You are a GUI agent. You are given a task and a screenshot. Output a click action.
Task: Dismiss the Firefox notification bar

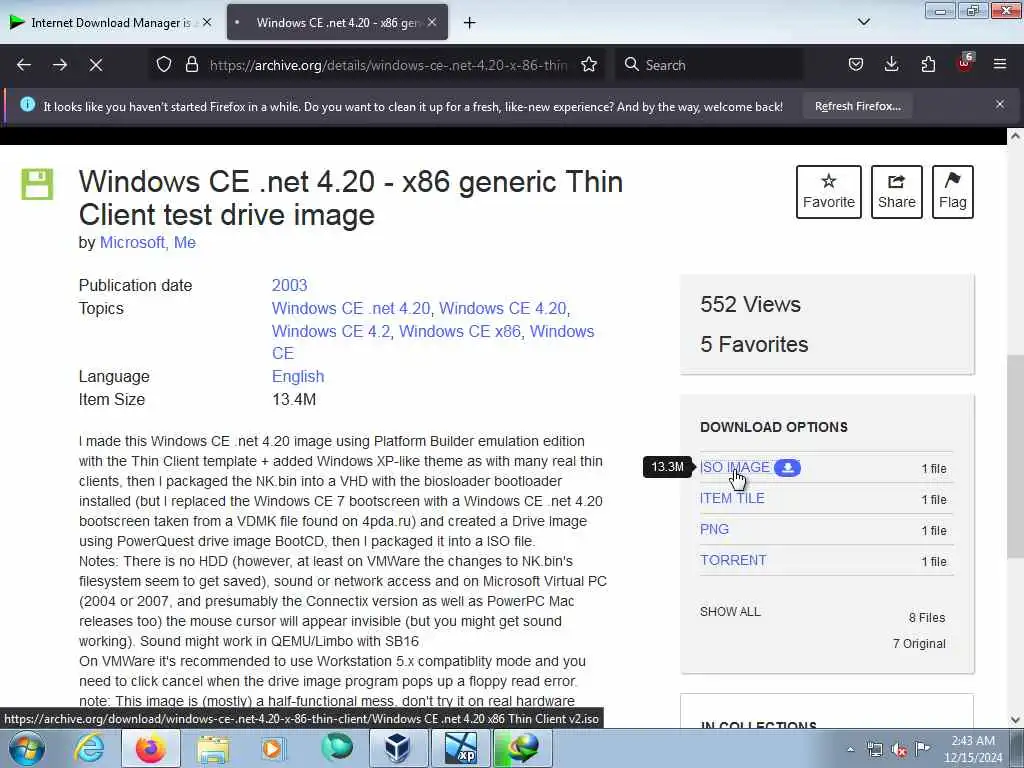click(x=1000, y=104)
